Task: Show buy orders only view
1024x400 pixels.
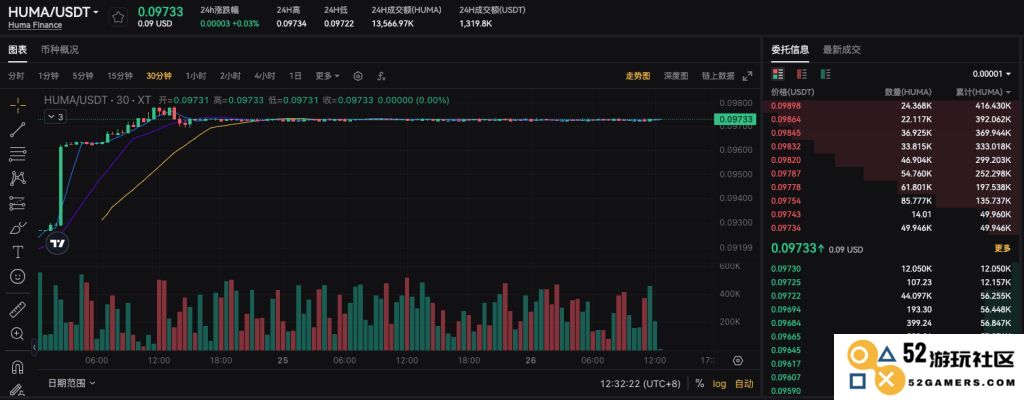Action: point(825,74)
